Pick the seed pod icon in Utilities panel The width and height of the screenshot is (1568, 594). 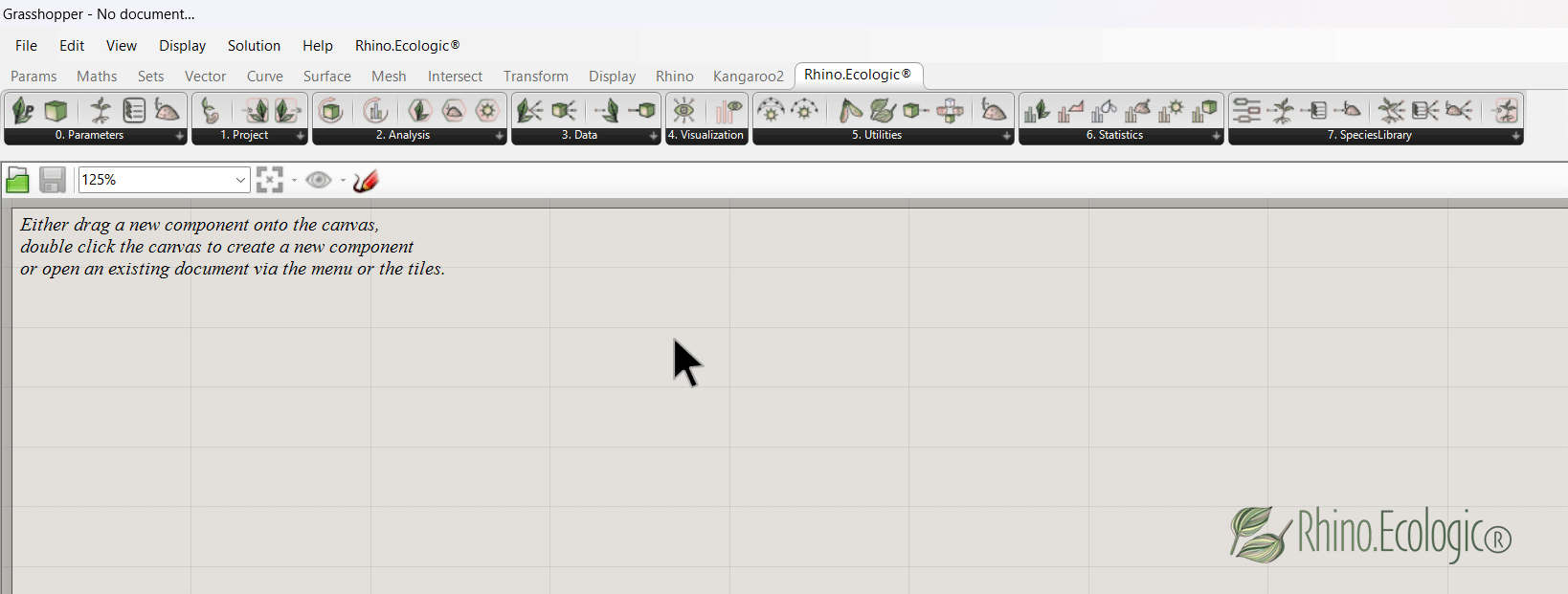(x=849, y=111)
